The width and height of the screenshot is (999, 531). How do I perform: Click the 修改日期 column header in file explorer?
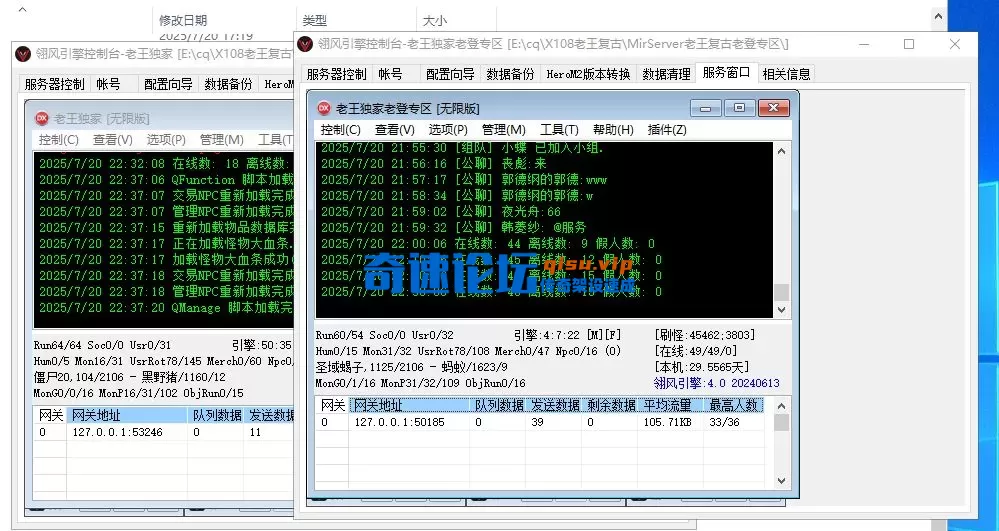pyautogui.click(x=183, y=20)
